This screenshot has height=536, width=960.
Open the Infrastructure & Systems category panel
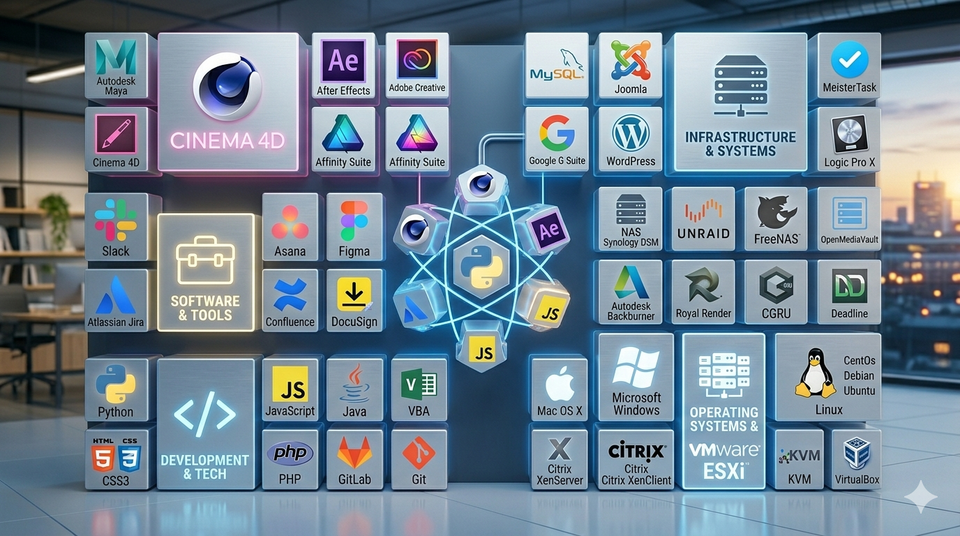tap(740, 102)
